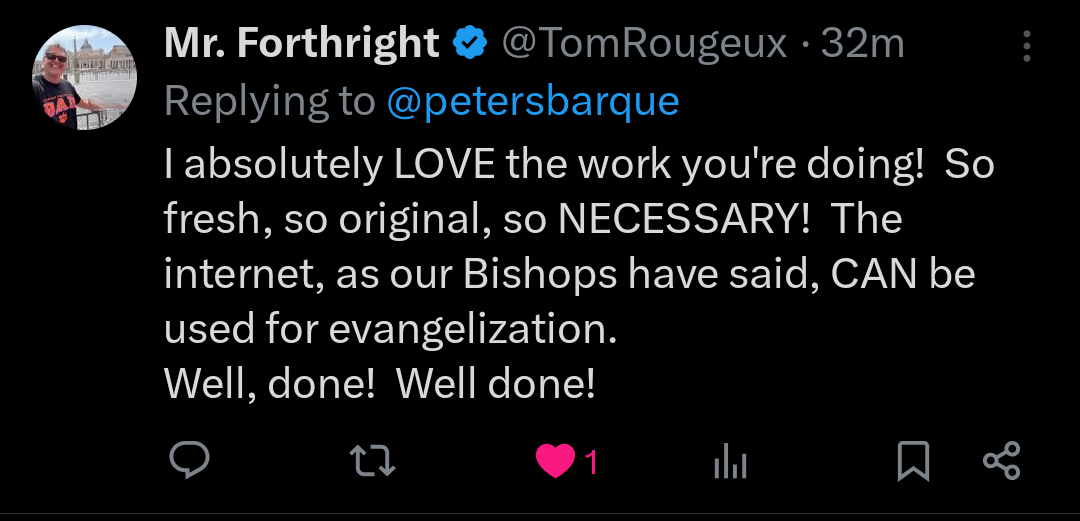Click the "Replying to" label
The width and height of the screenshot is (1080, 521).
coord(269,101)
